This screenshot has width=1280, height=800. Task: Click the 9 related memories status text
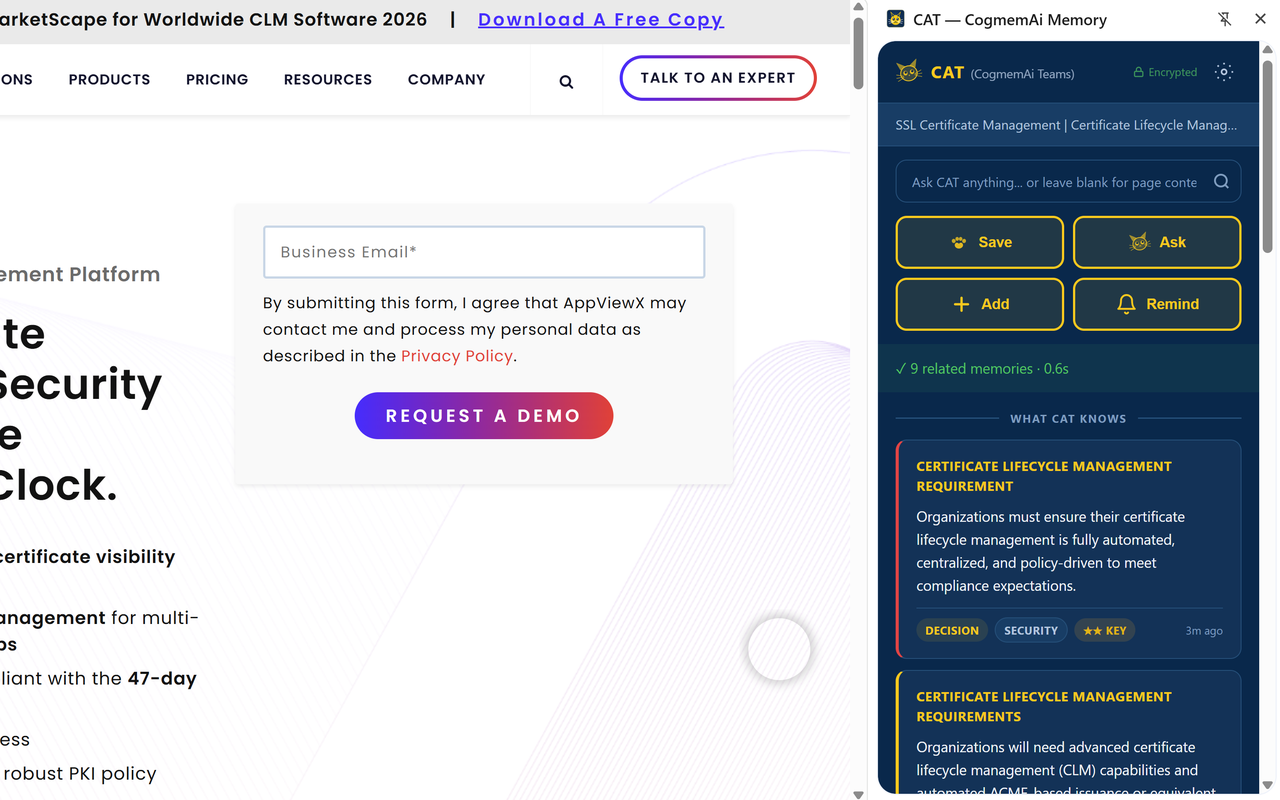[982, 368]
